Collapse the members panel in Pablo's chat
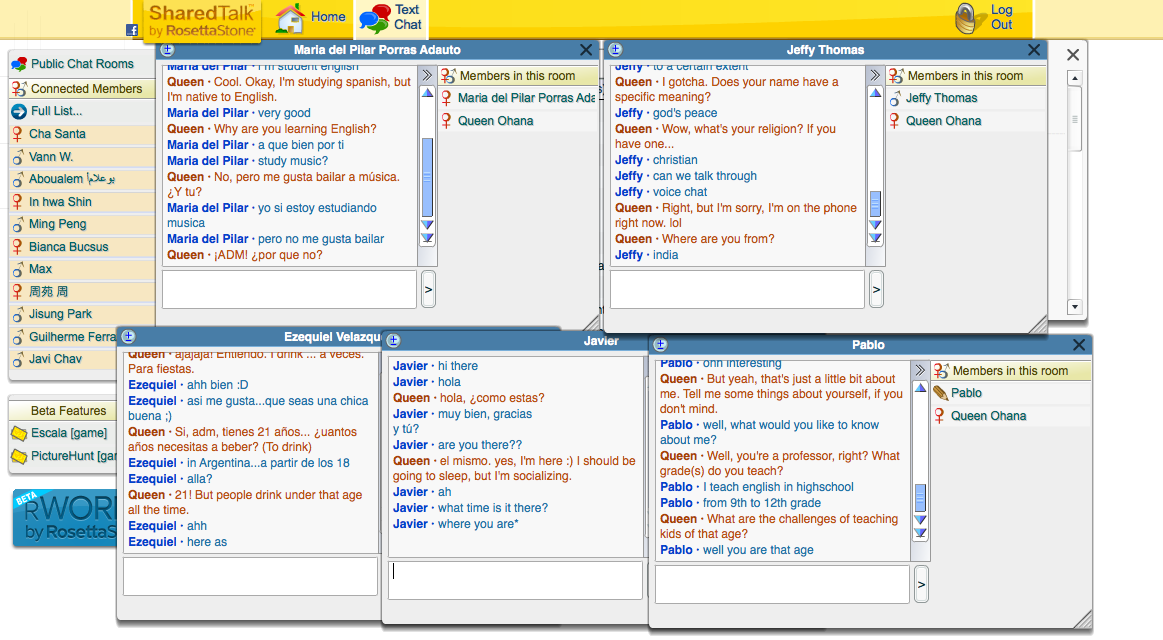The height and width of the screenshot is (640, 1163). (920, 370)
